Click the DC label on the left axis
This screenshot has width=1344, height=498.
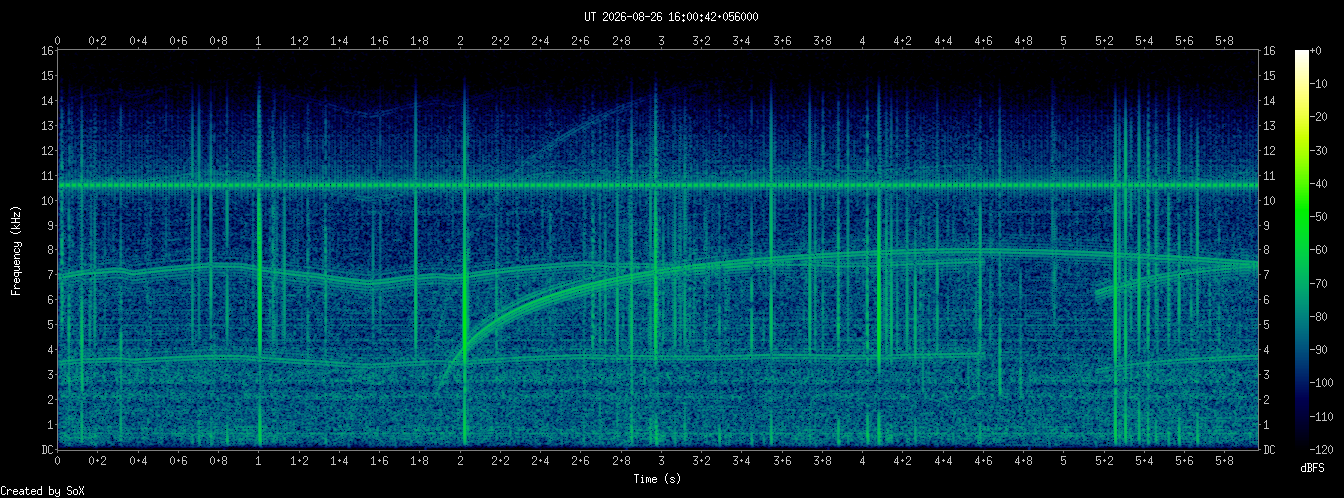[x=47, y=450]
